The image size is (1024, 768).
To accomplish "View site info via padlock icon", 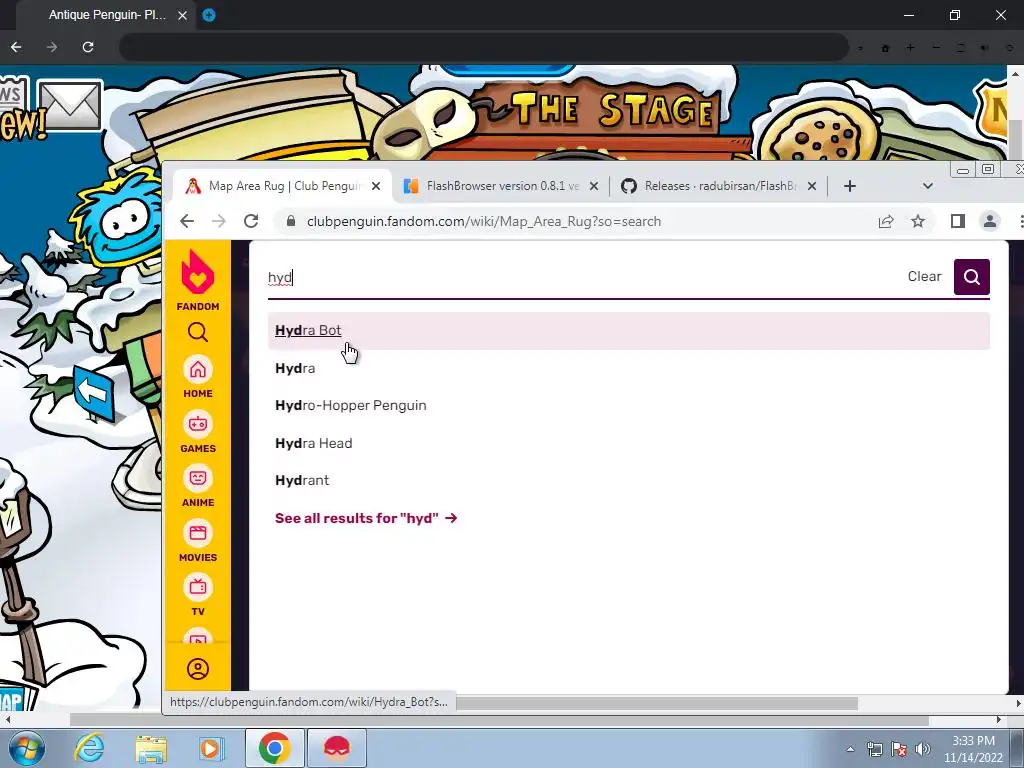I will tap(291, 221).
